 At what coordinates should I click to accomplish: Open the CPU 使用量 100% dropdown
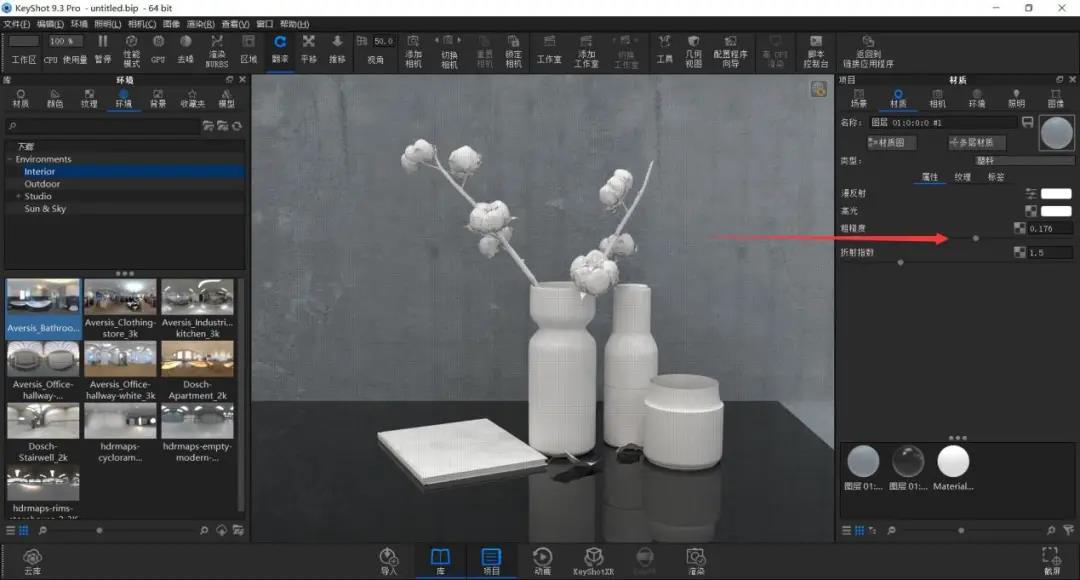[x=65, y=41]
